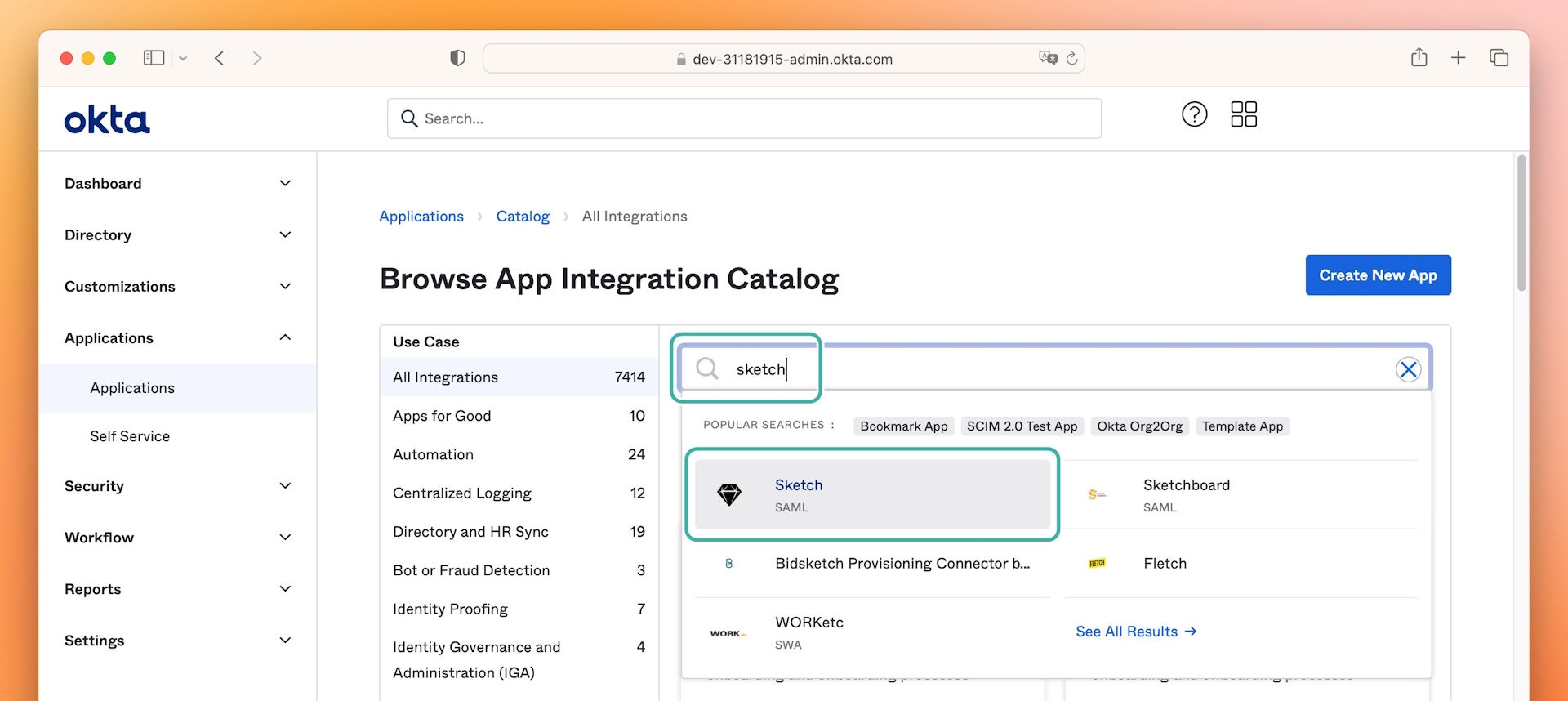
Task: Click the Sketchboard app logo
Action: (1097, 494)
